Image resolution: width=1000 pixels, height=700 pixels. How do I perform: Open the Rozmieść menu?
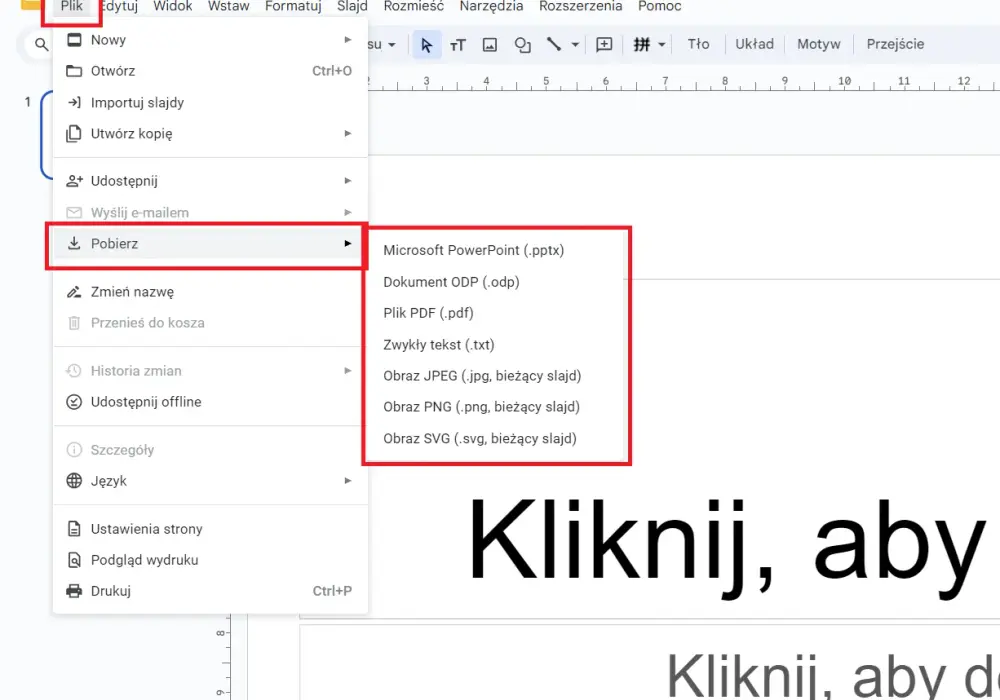(413, 6)
